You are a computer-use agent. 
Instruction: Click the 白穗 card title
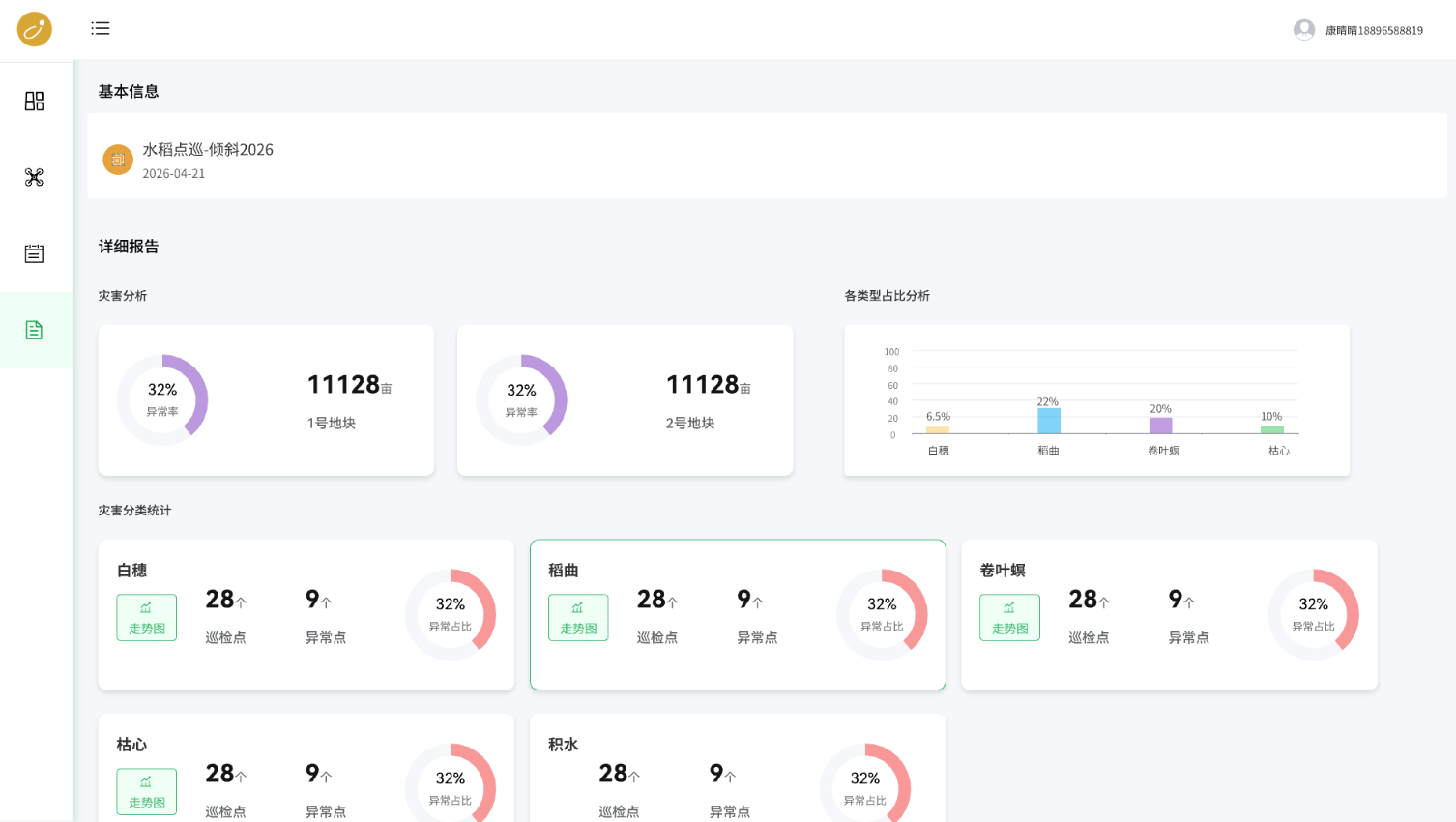click(x=132, y=571)
